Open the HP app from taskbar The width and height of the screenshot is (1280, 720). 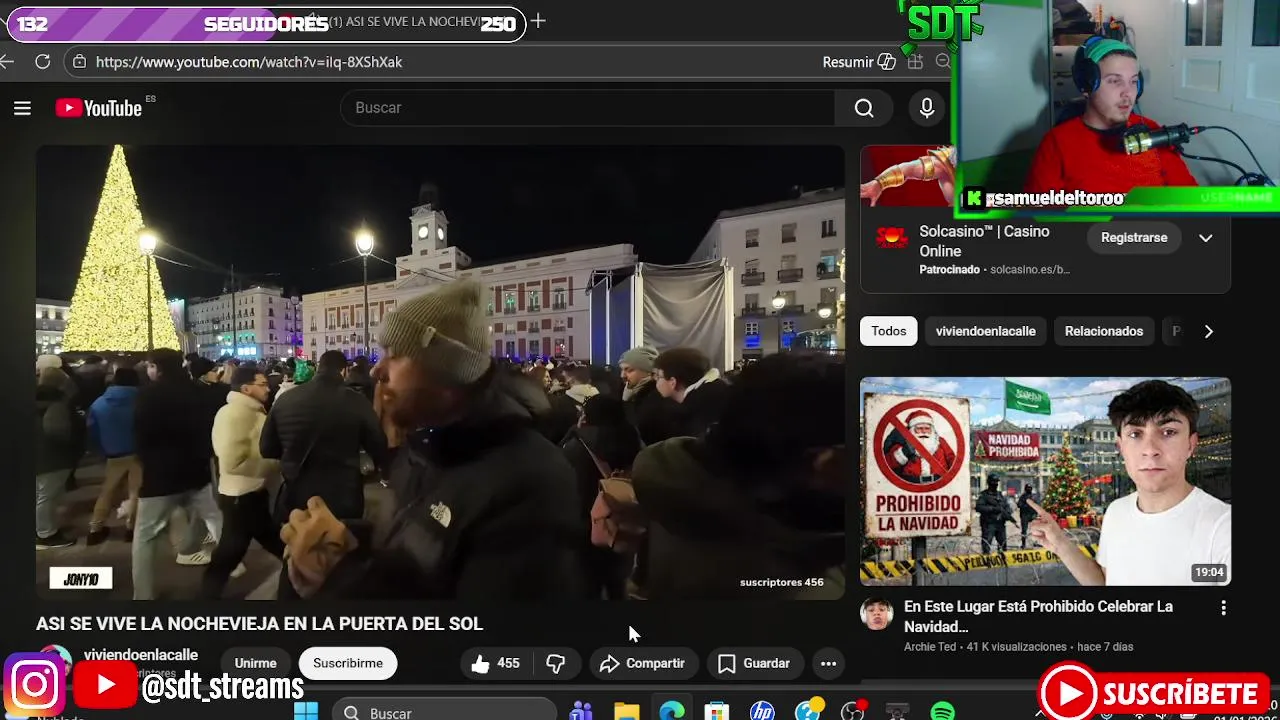[x=762, y=712]
